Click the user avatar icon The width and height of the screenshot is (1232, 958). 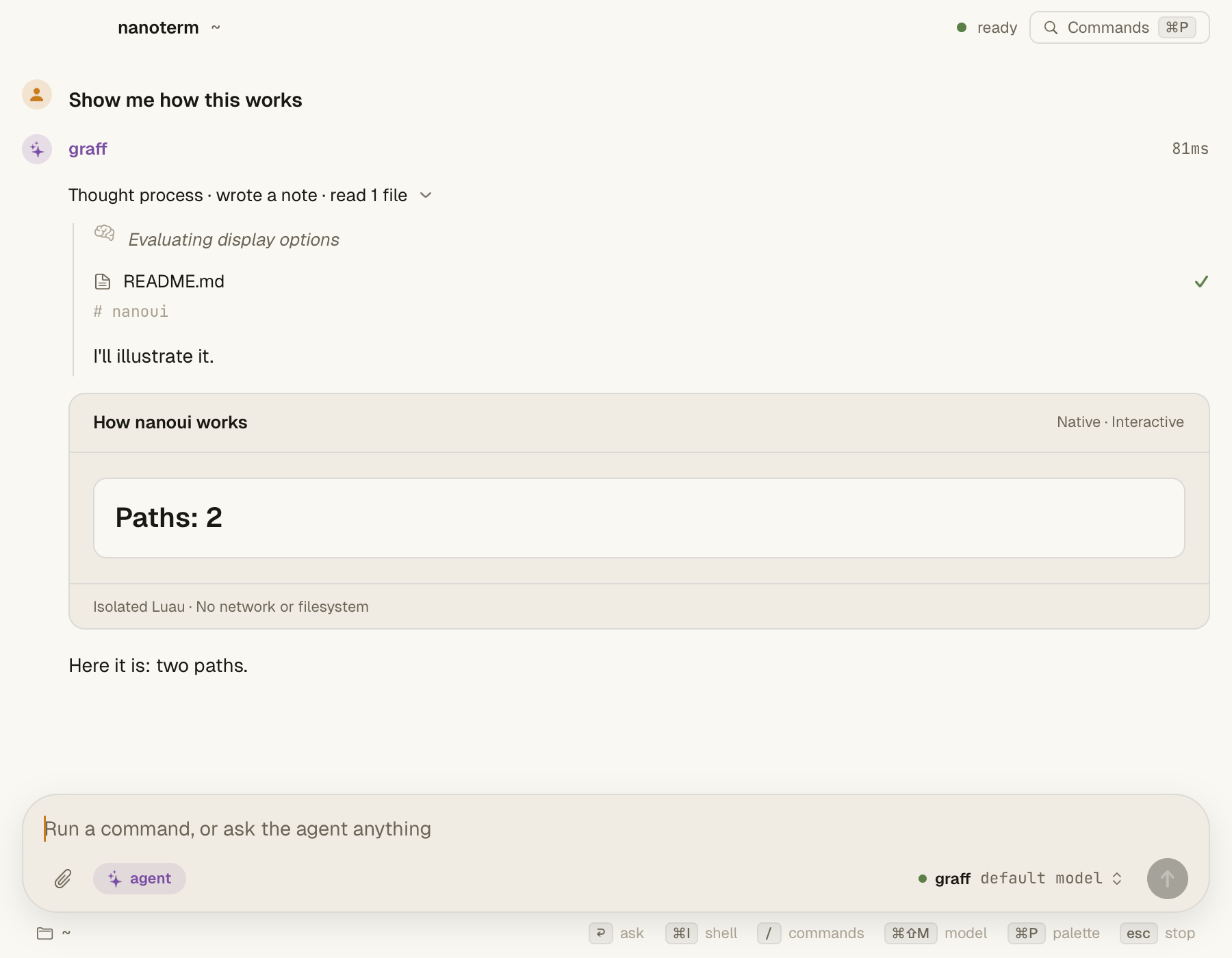tap(37, 94)
